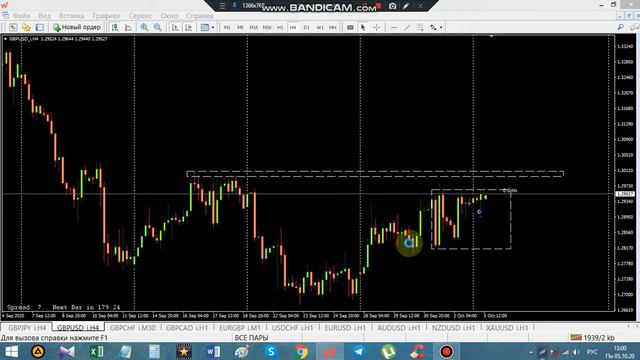This screenshot has width=640, height=360.
Task: Switch chart to bar chart type
Action: point(115,27)
